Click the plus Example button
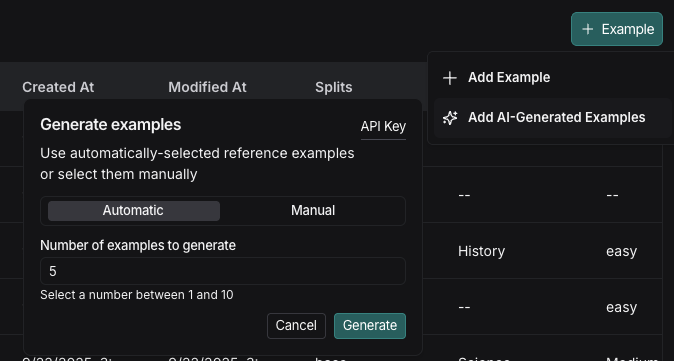 617,29
